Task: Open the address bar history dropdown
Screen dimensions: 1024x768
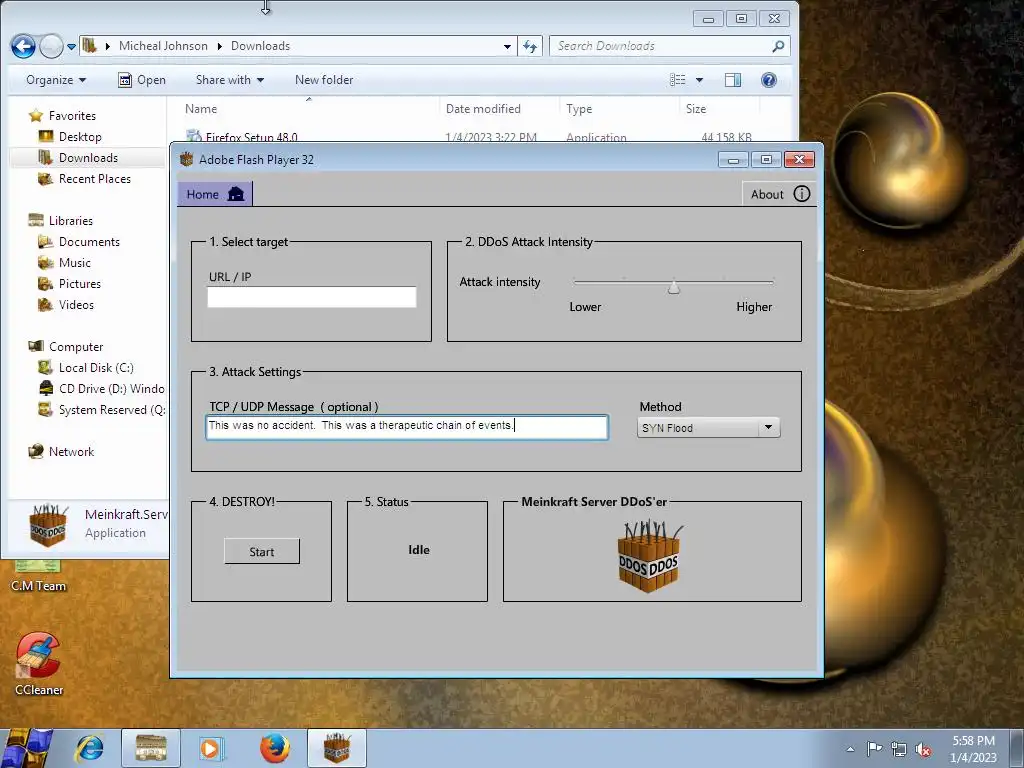Action: 507,46
